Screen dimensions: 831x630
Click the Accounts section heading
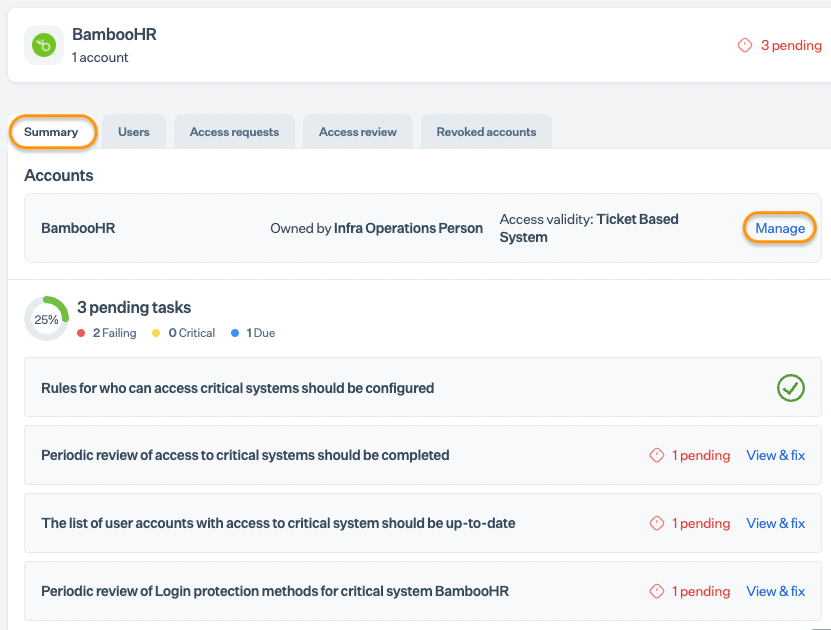(x=59, y=175)
